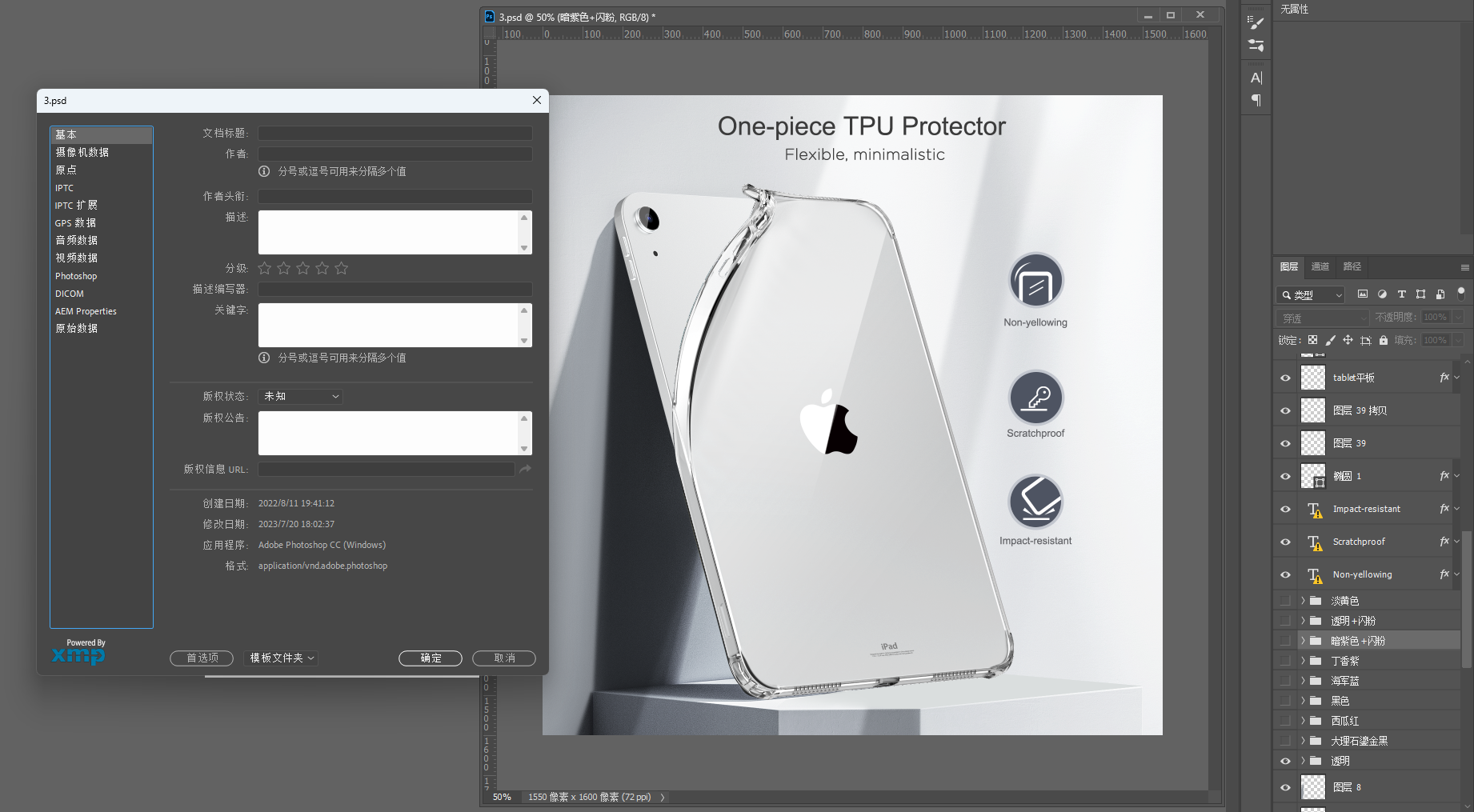Expand the 暗紫色+闪粉 layer group
The image size is (1474, 812).
coord(1303,640)
